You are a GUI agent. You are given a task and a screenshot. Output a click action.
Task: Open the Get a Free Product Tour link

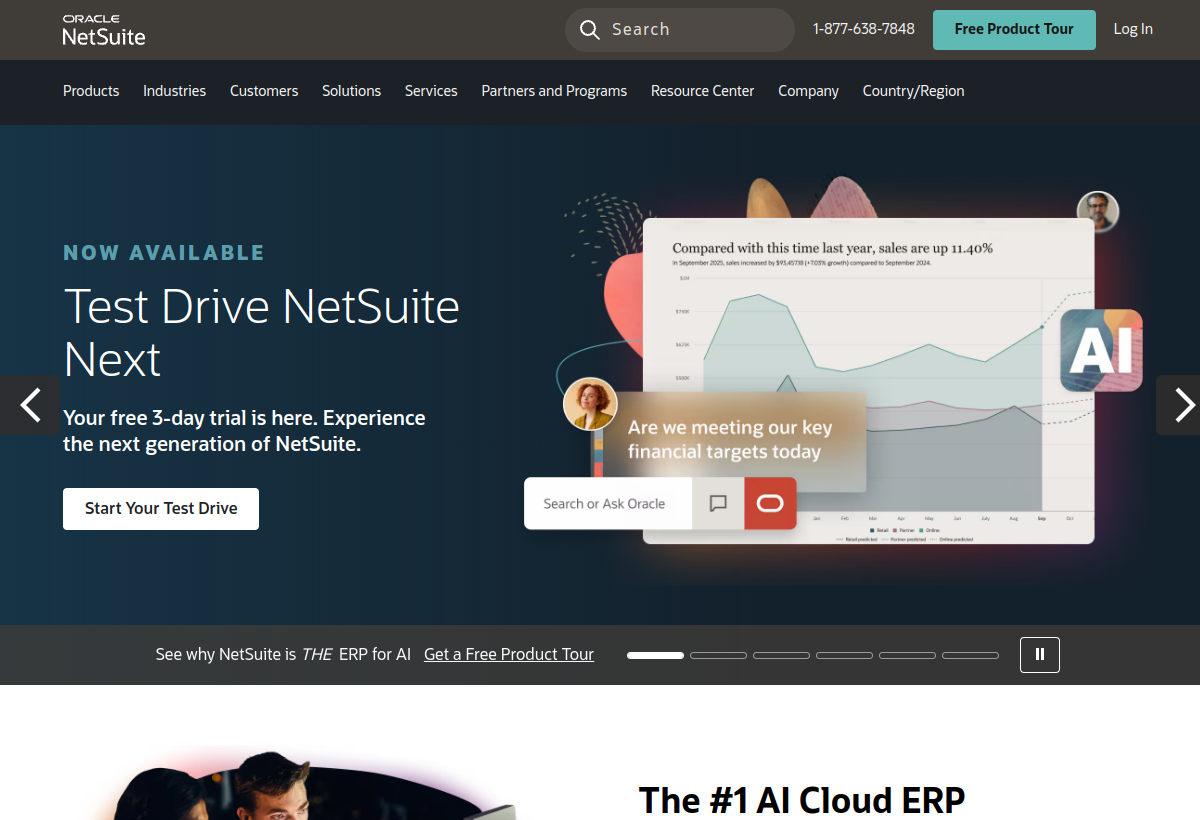(509, 655)
